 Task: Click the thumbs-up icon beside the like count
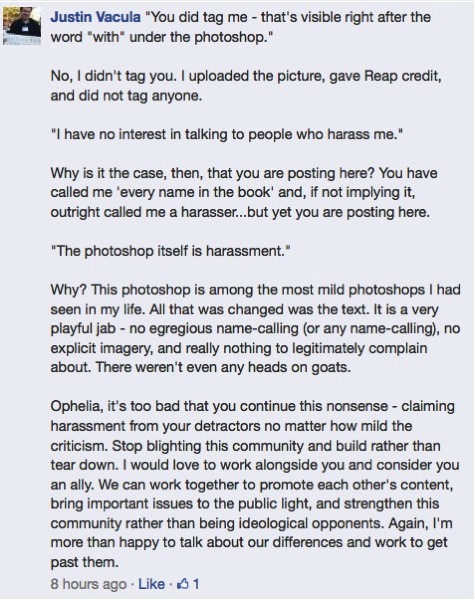(x=183, y=584)
